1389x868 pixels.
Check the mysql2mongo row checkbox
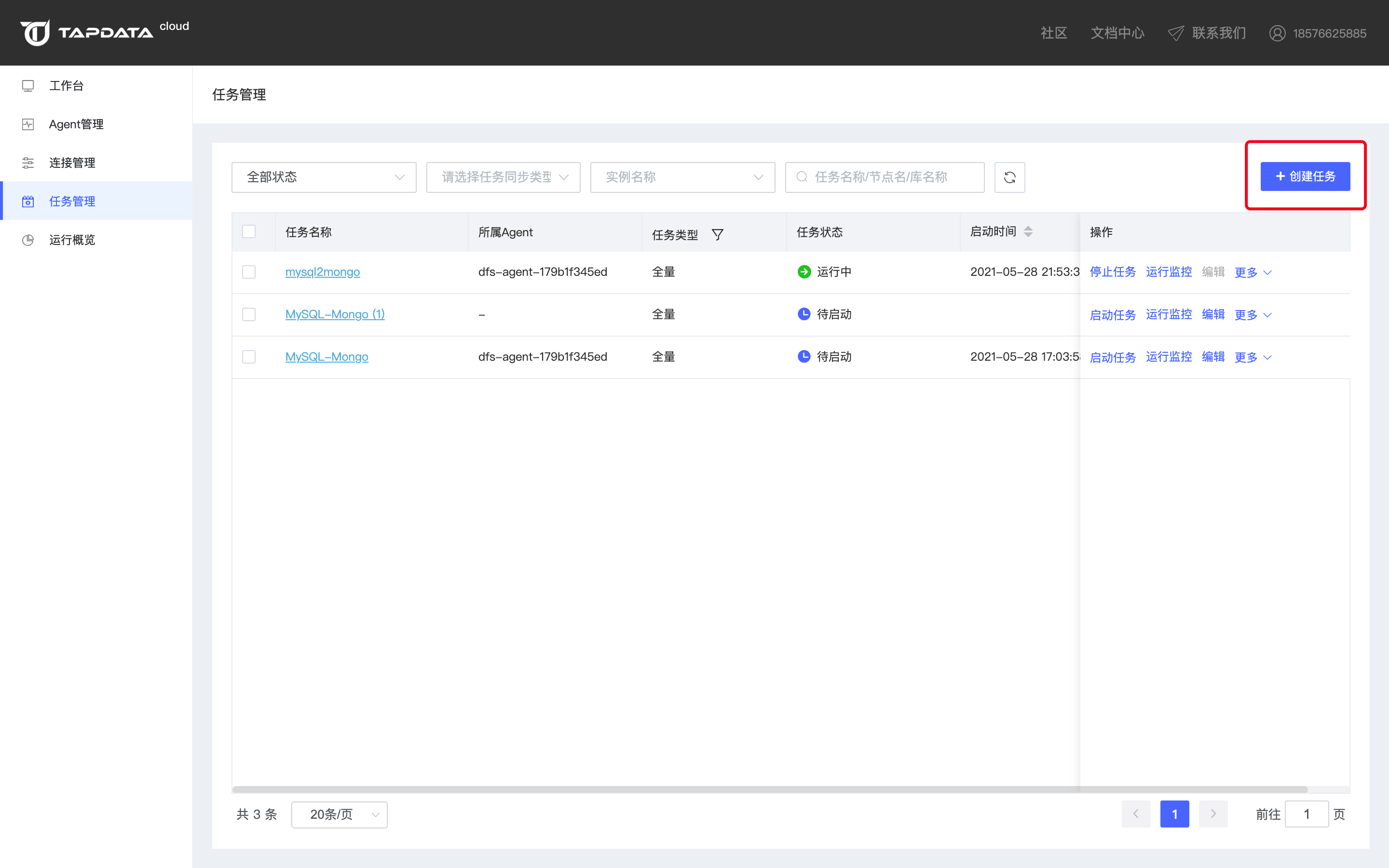coord(248,271)
